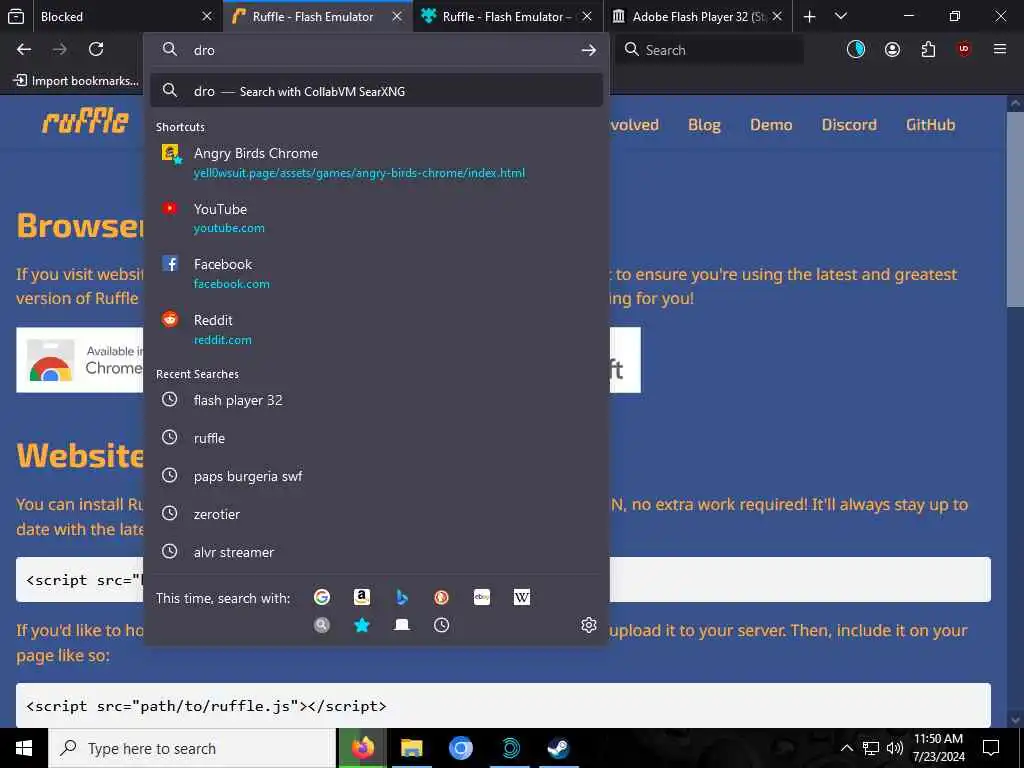Click the Import bookmarks button
The width and height of the screenshot is (1024, 768).
point(76,80)
